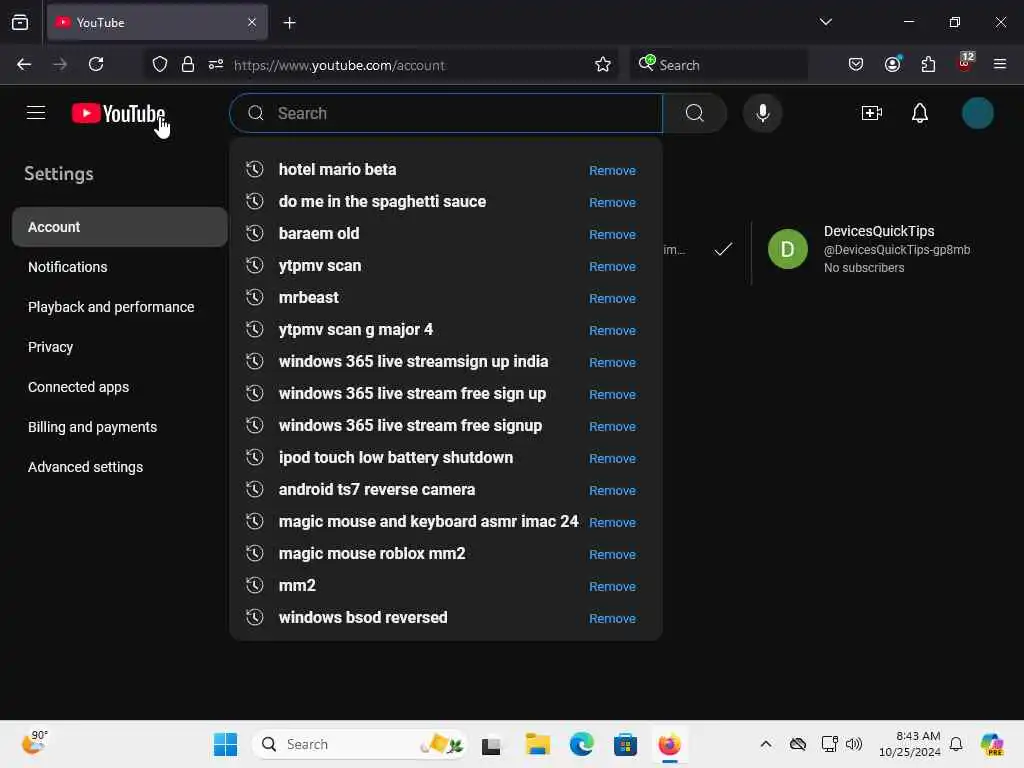
Task: Open Firefox View icon beside the tabs
Action: point(20,22)
